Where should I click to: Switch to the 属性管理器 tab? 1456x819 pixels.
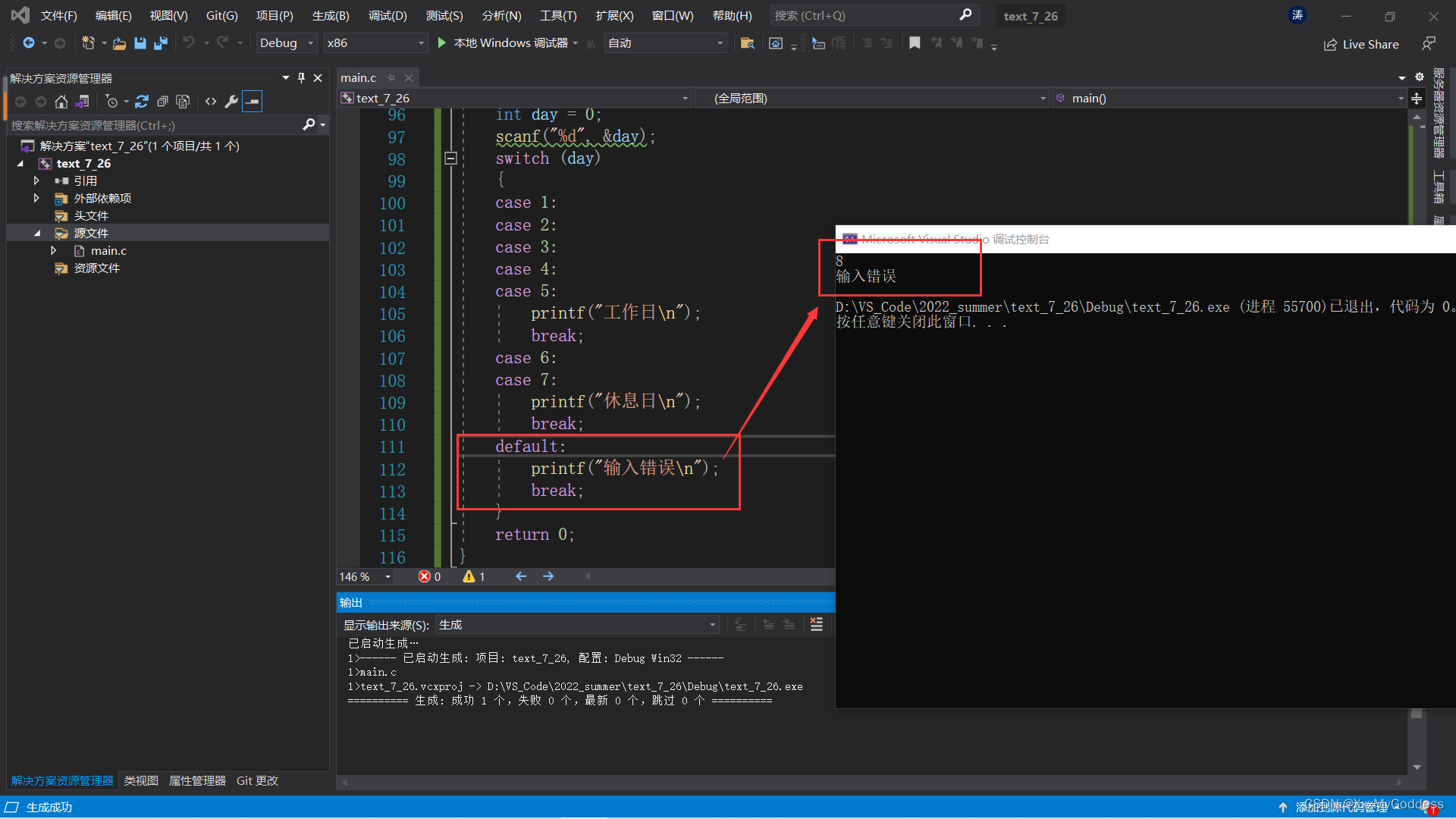197,780
